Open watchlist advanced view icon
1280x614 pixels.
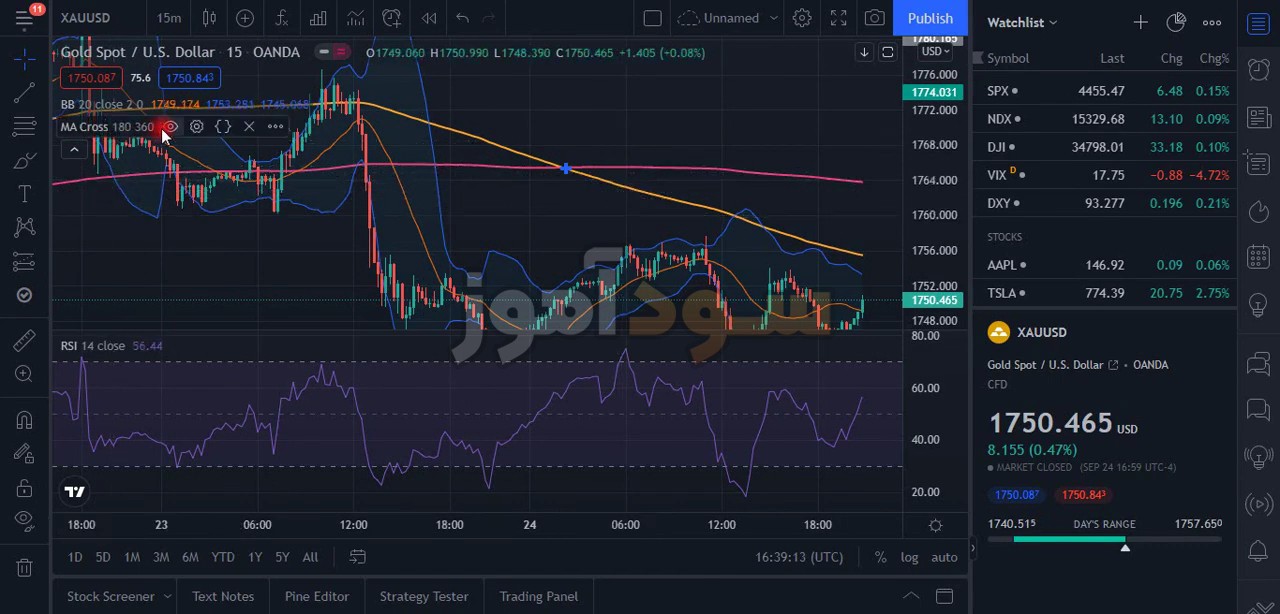tap(1176, 22)
